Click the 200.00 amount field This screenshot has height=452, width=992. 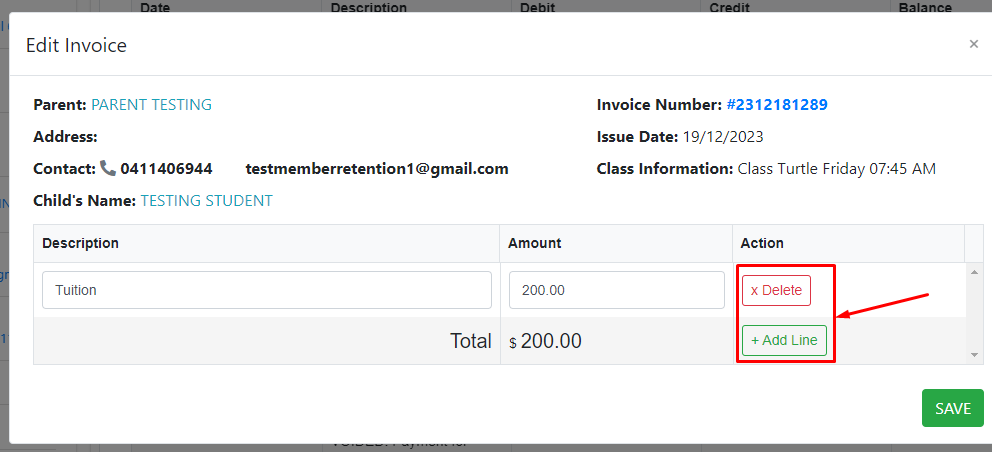617,290
